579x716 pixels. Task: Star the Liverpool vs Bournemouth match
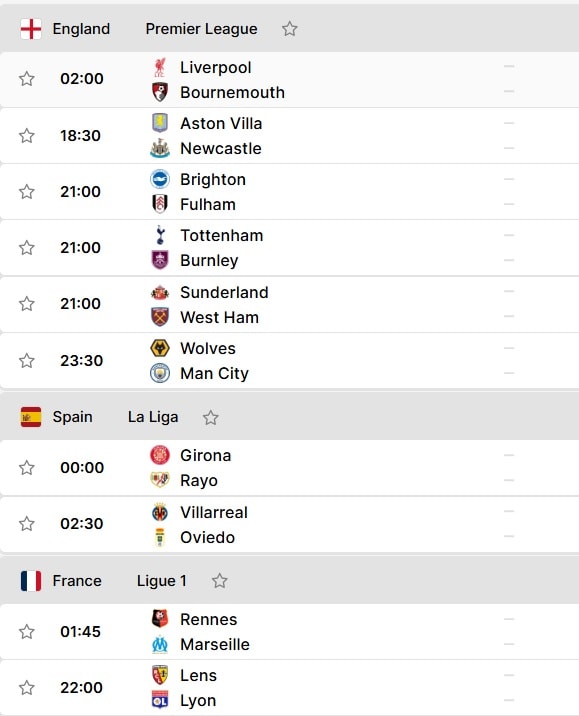coord(26,79)
